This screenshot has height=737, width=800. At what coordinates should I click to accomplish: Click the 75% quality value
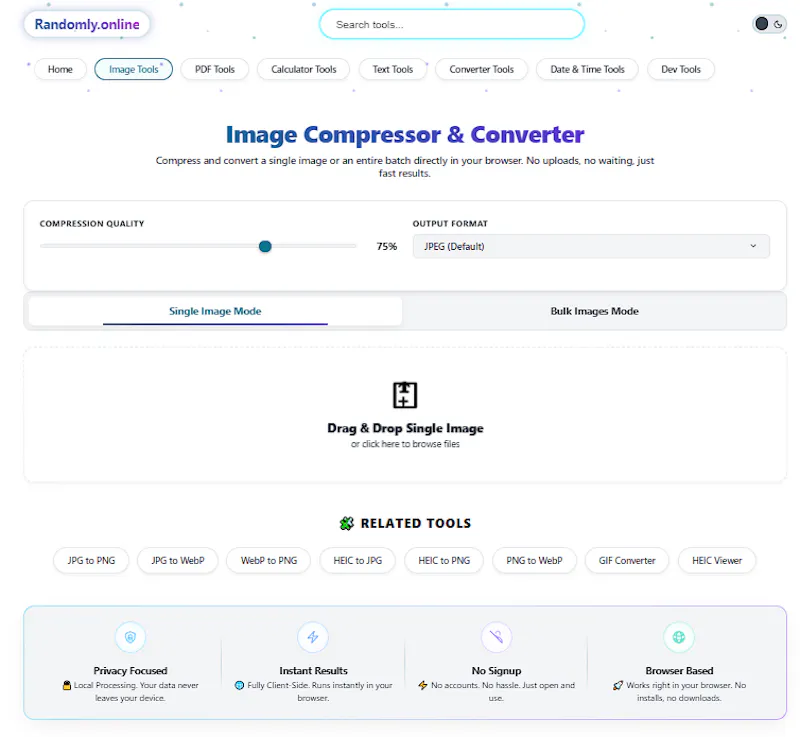coord(387,246)
